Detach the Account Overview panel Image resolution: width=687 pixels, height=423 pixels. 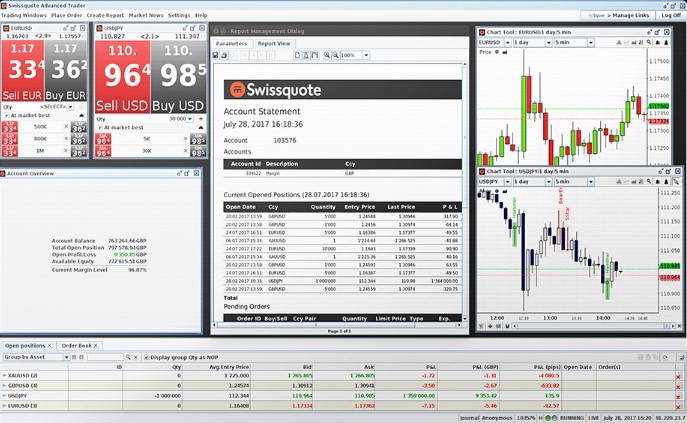point(187,174)
